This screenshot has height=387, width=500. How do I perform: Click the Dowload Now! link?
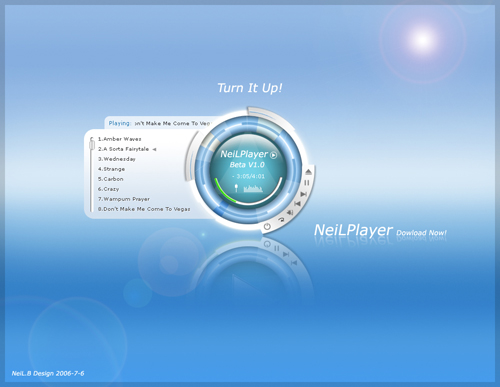coord(421,233)
